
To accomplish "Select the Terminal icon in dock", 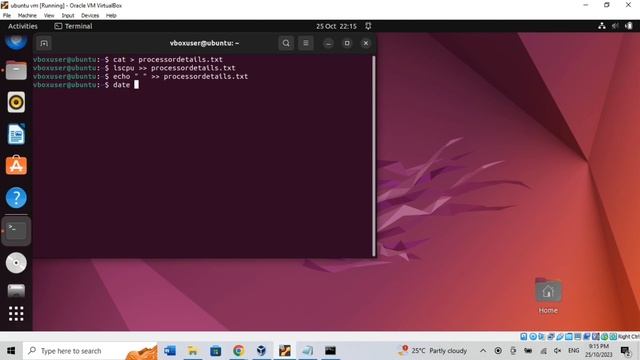I will tap(16, 230).
